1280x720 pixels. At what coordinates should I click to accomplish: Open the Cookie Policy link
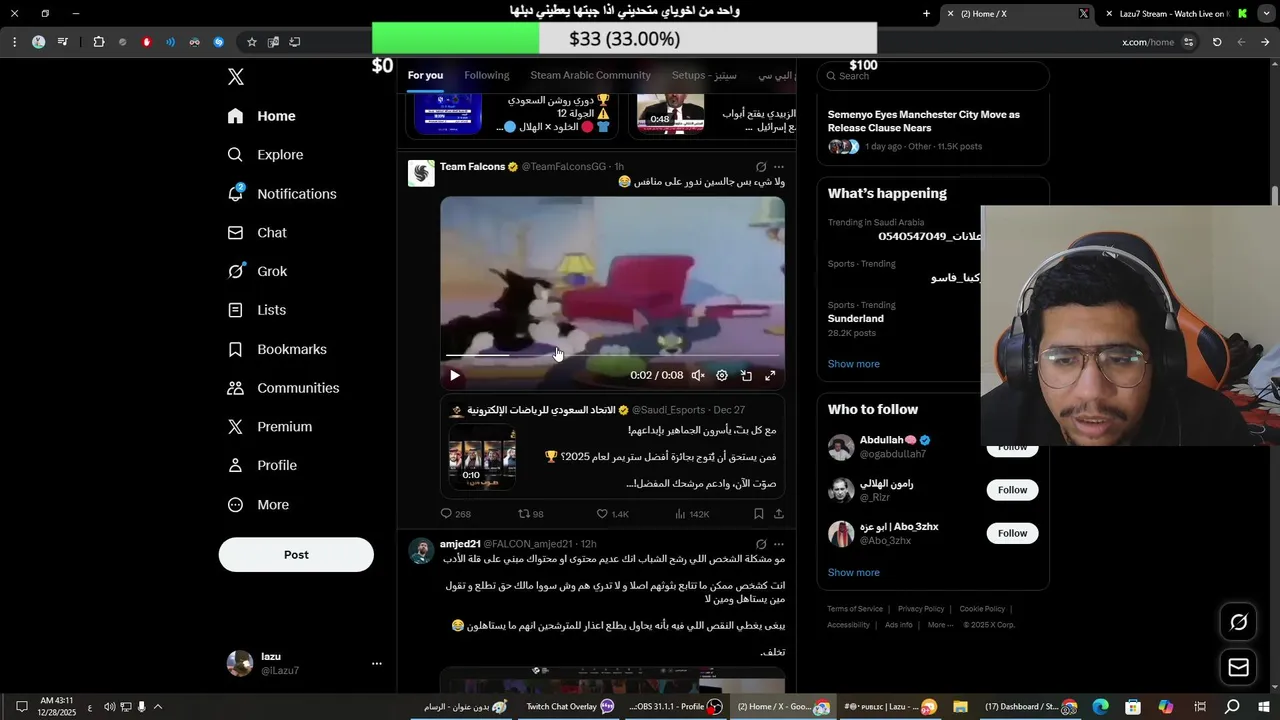click(982, 609)
